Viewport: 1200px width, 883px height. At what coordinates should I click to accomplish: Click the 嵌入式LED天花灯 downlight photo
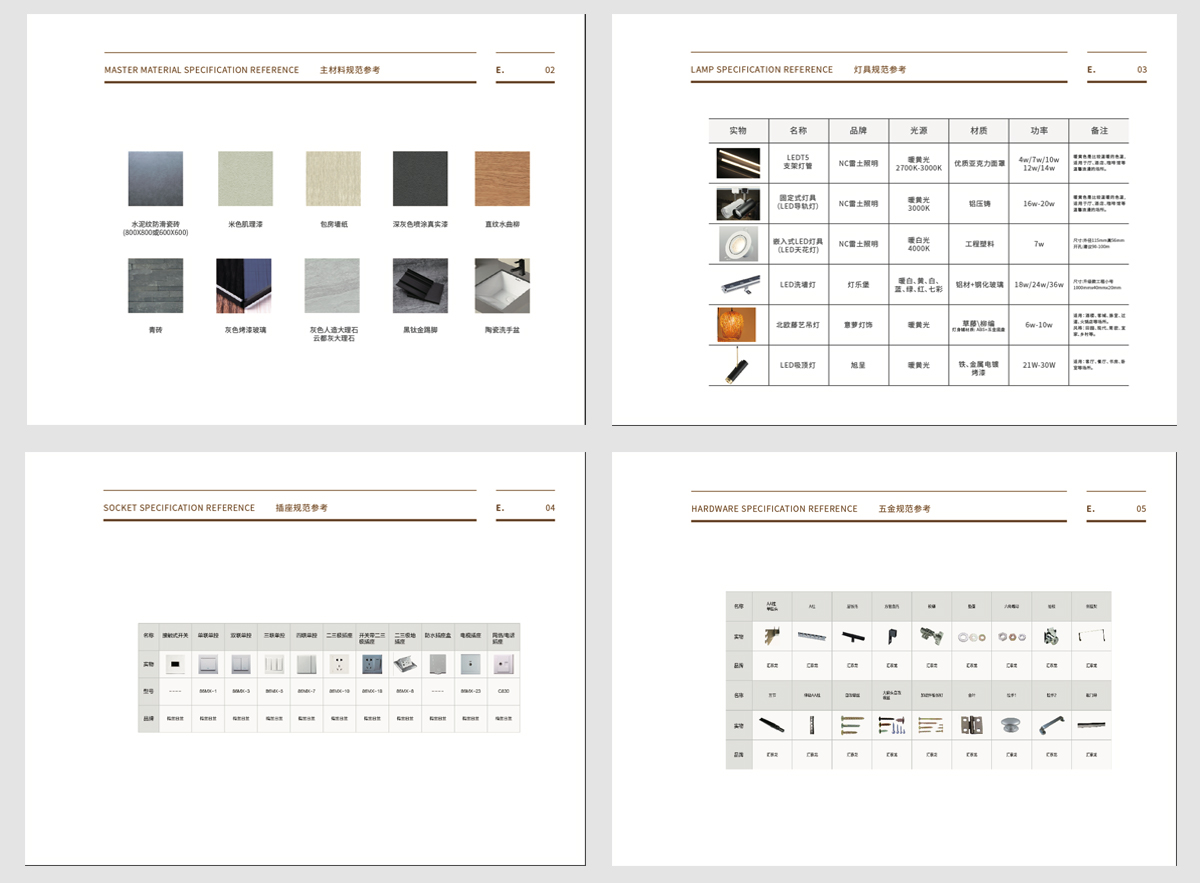738,243
